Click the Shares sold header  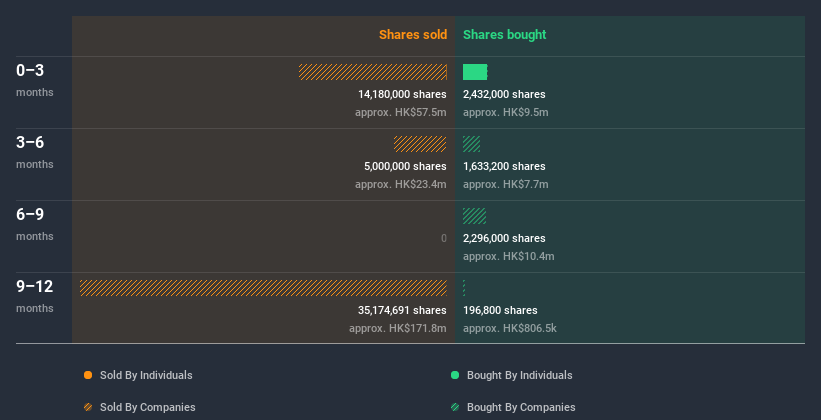coord(413,35)
